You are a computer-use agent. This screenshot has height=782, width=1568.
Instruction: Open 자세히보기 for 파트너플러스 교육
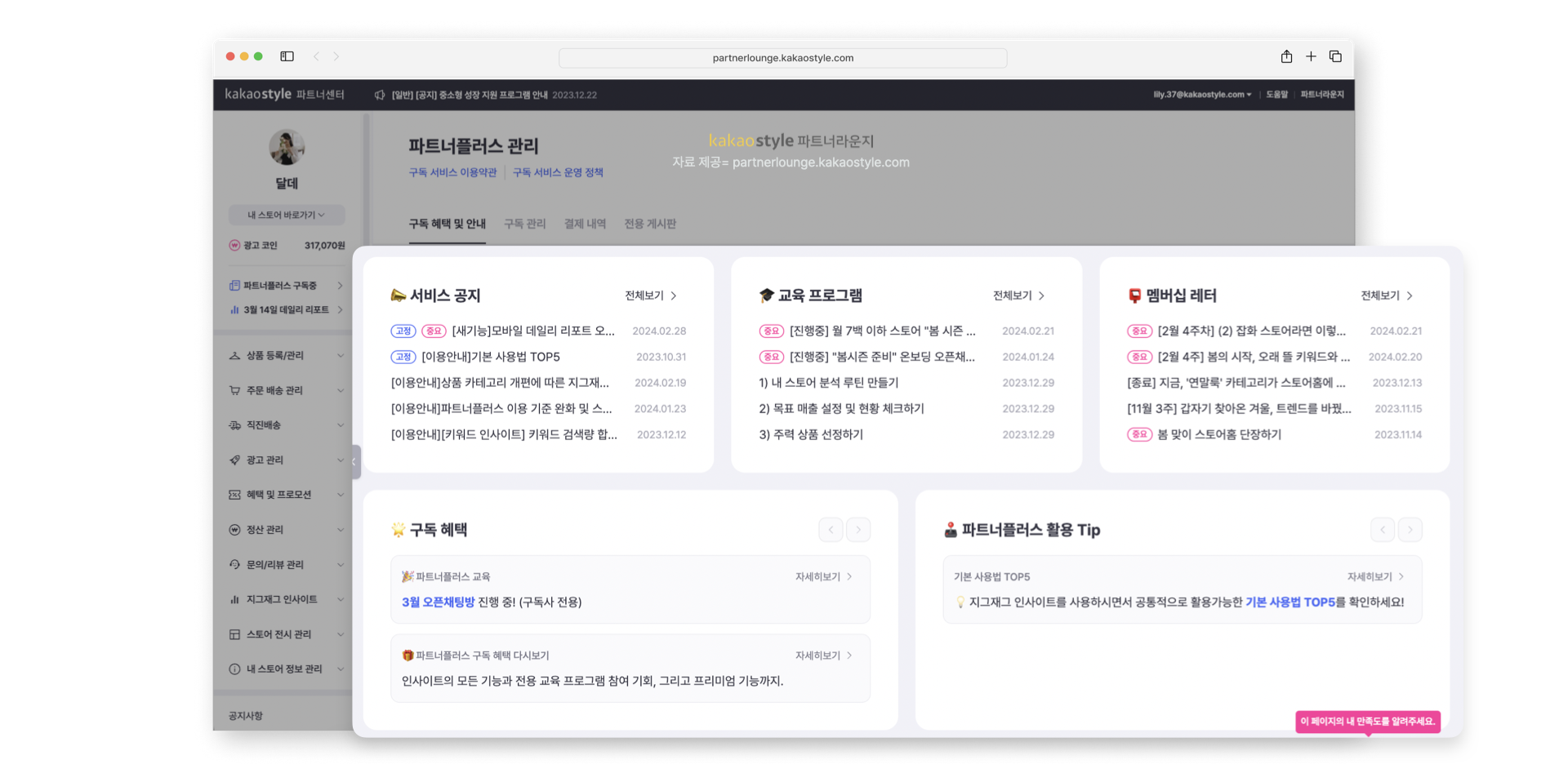pyautogui.click(x=824, y=577)
